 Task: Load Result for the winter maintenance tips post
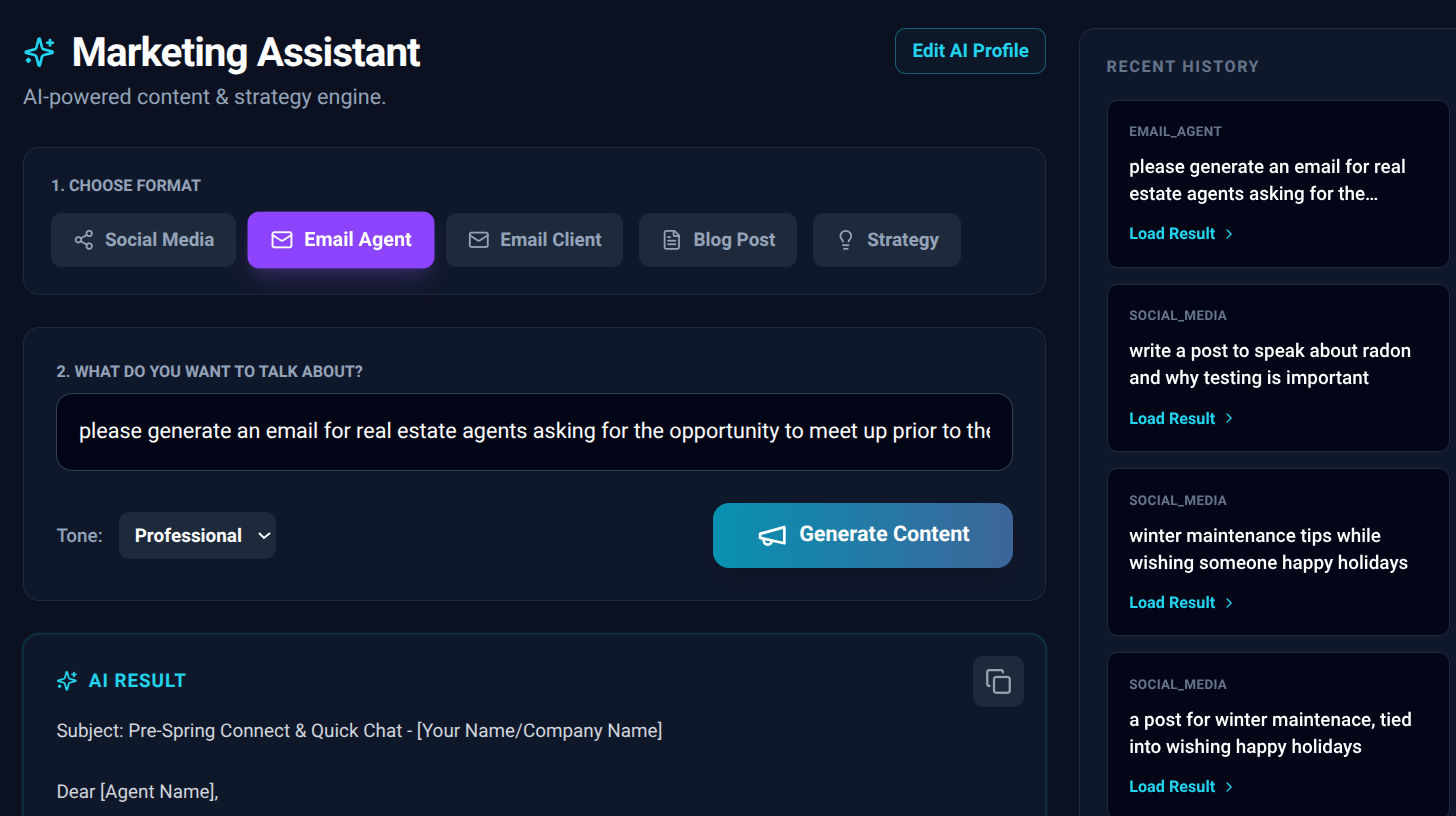click(x=1171, y=602)
